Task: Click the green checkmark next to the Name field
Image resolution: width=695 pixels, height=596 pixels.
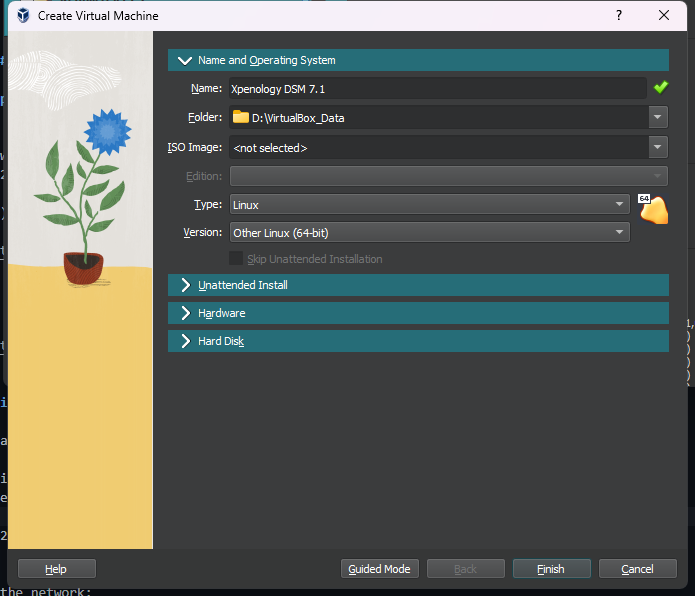Action: (660, 87)
